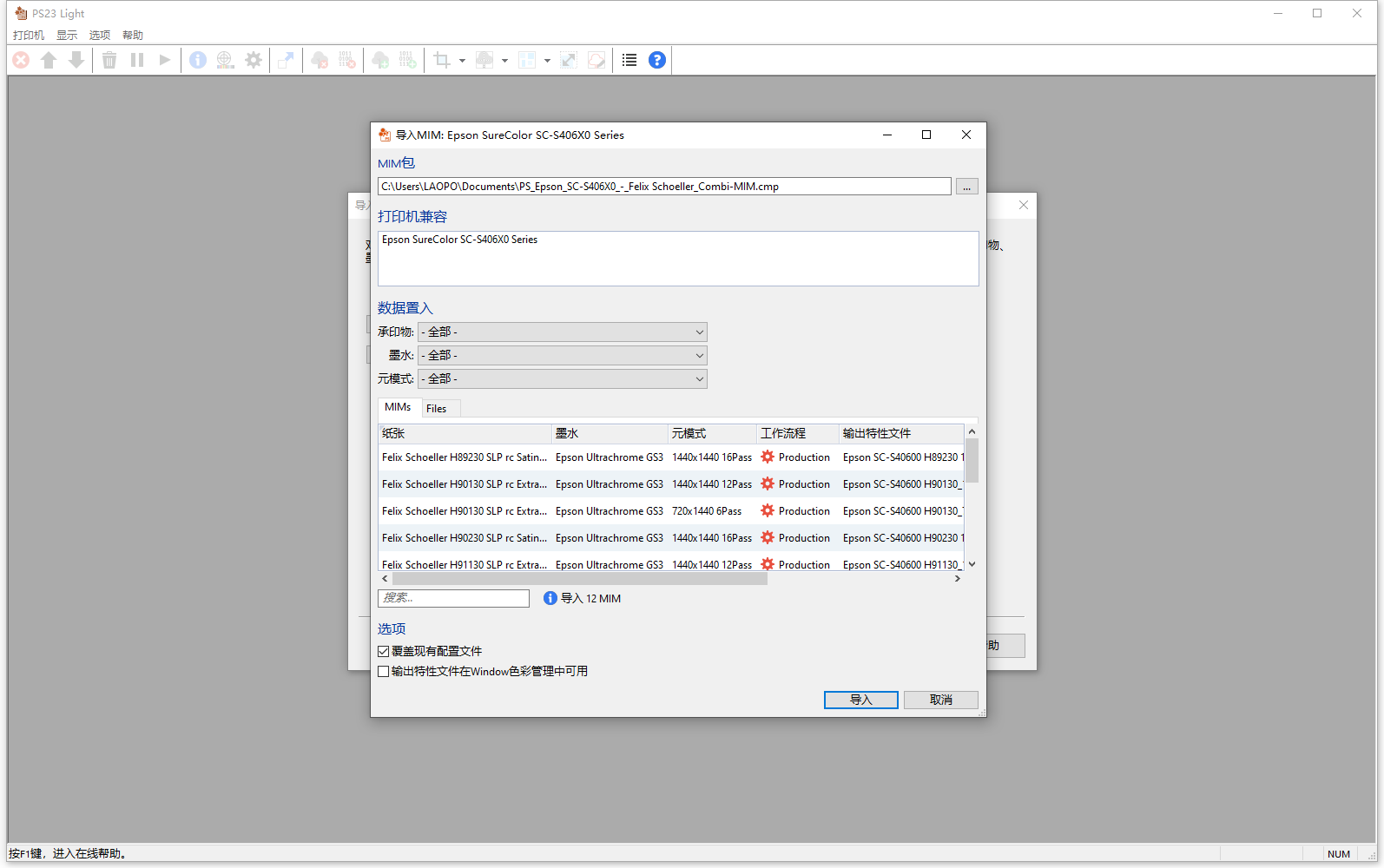Click the 墨水 column header in the table
The image size is (1384, 868).
point(610,433)
